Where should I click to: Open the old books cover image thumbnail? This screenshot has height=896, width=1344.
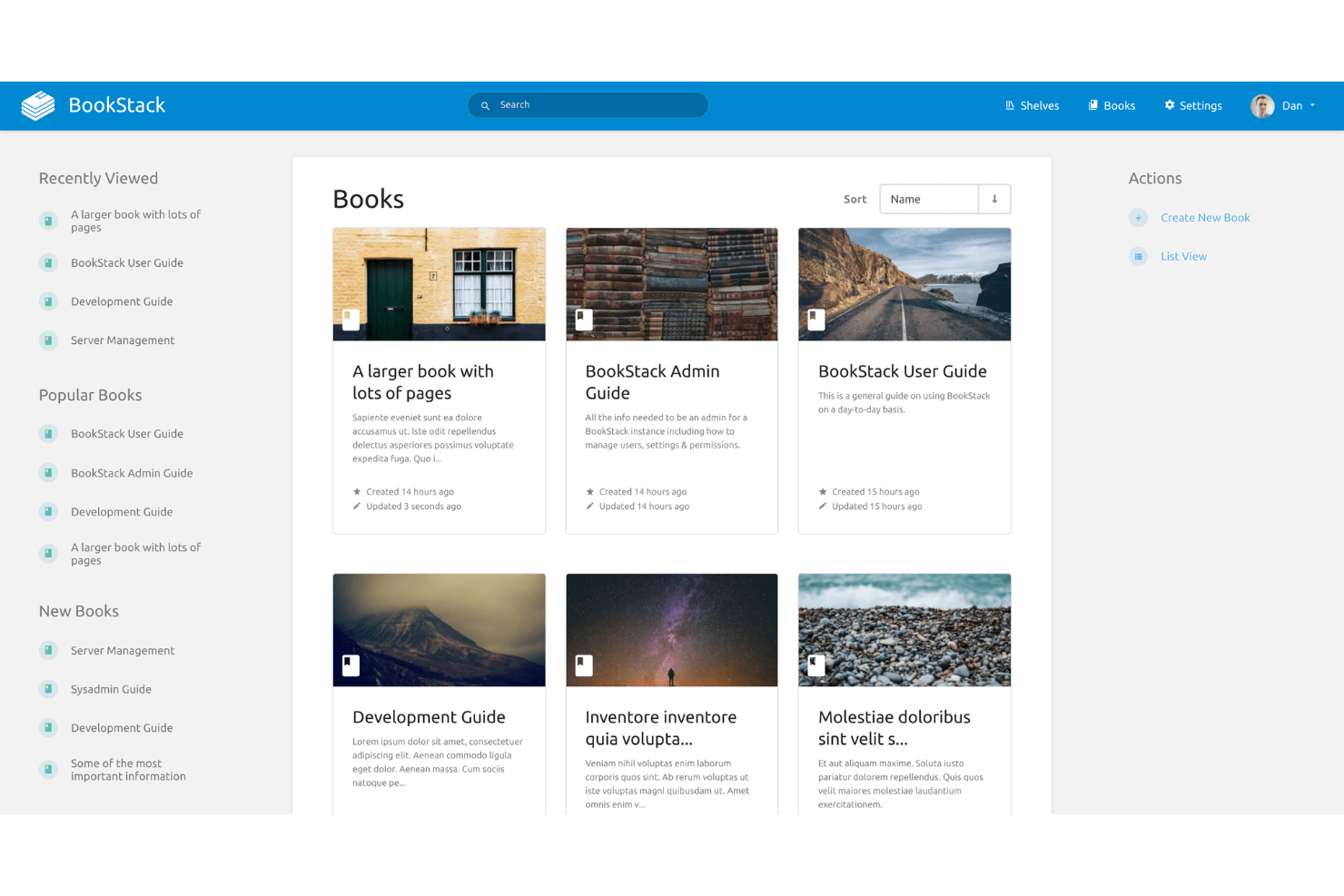pos(672,284)
